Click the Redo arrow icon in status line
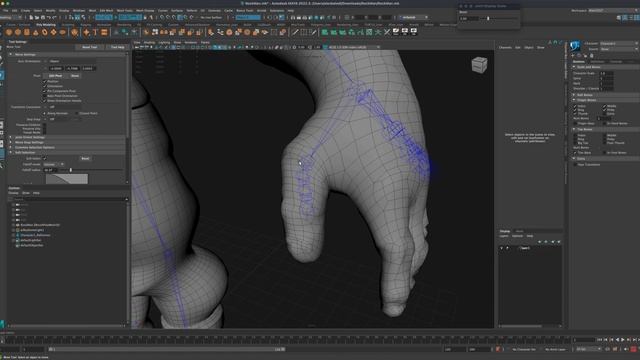640x360 pixels. point(54,18)
